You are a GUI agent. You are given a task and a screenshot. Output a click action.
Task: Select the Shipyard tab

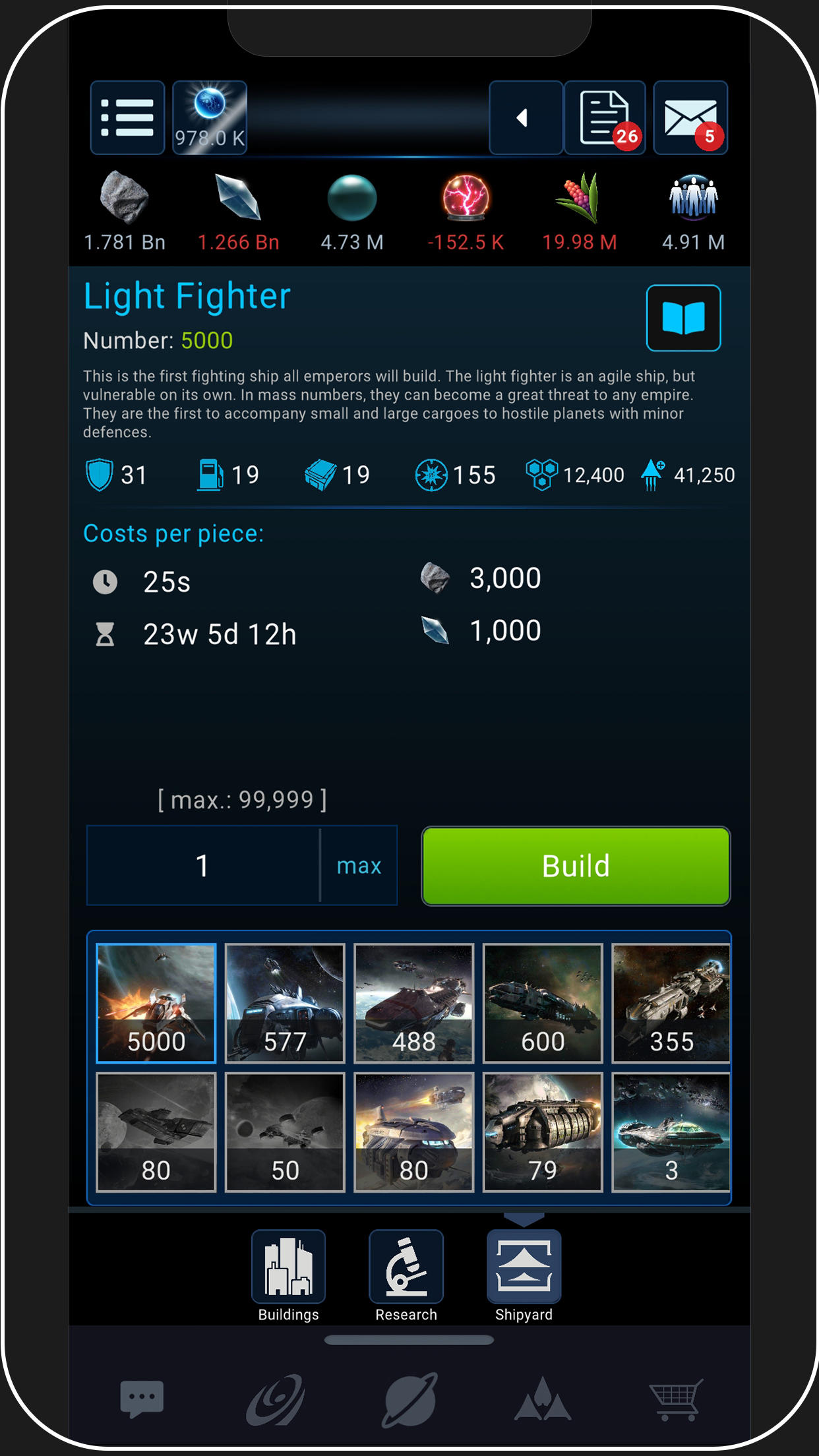pyautogui.click(x=524, y=1276)
